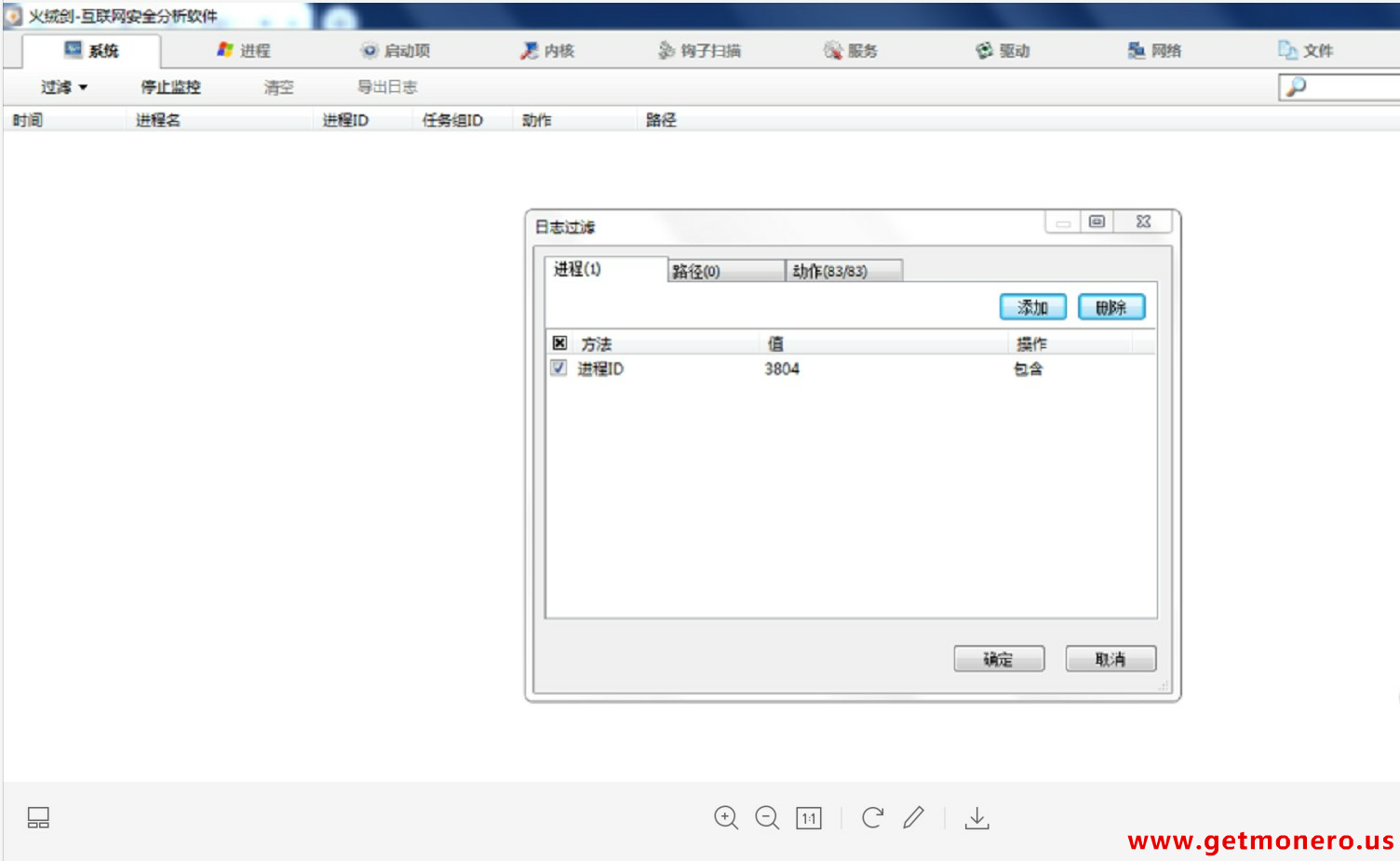The width and height of the screenshot is (1400, 861).
Task: Open the 过滤 dropdown menu
Action: coord(63,87)
